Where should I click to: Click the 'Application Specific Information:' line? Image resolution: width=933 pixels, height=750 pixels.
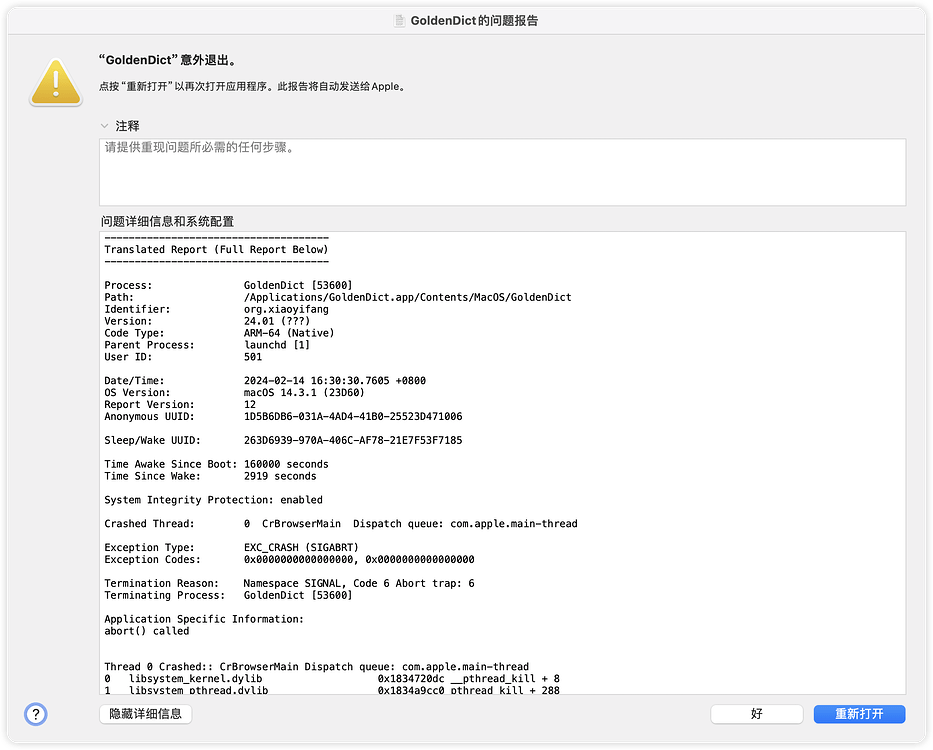coord(203,618)
